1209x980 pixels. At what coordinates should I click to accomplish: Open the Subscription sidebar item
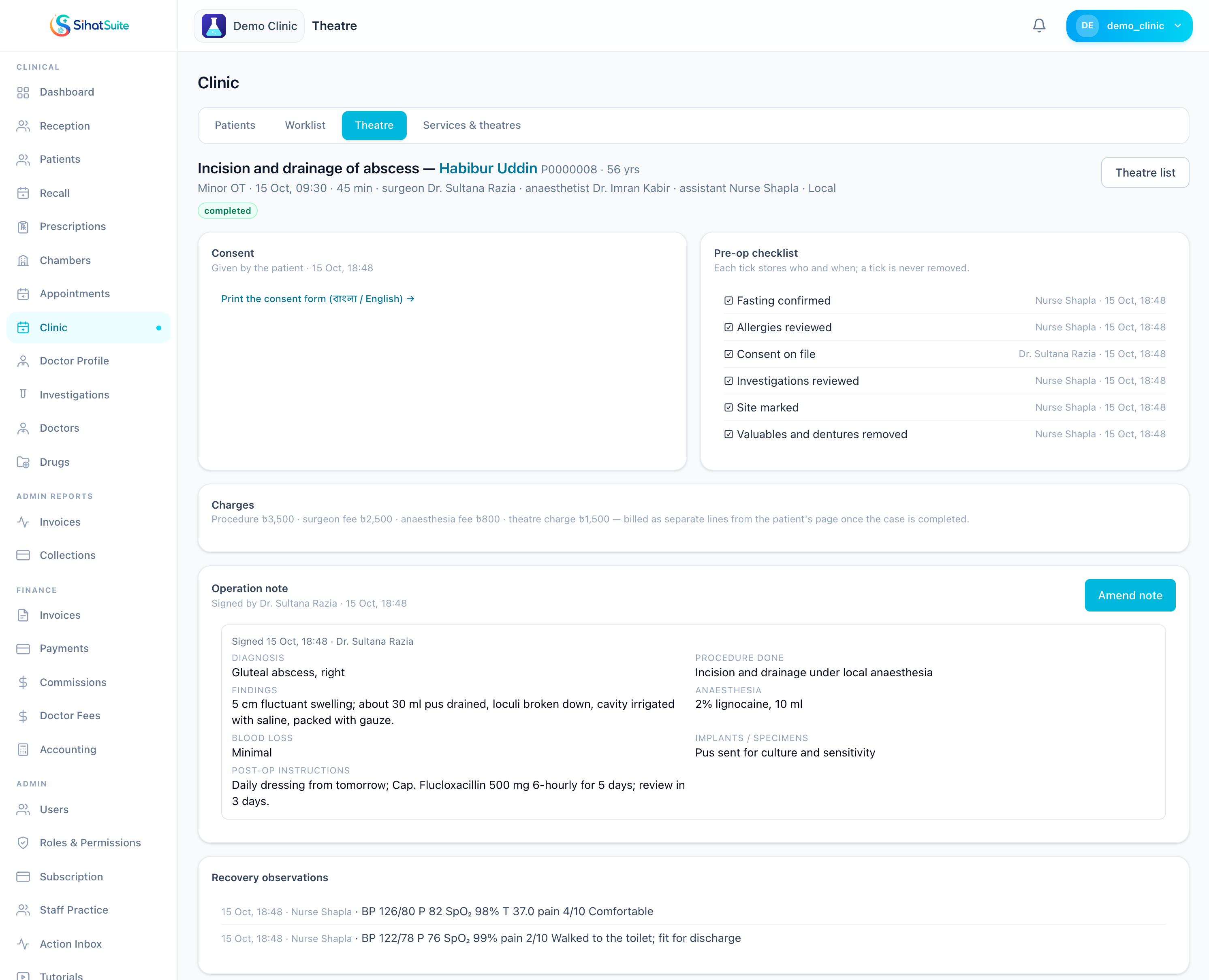coord(89,877)
